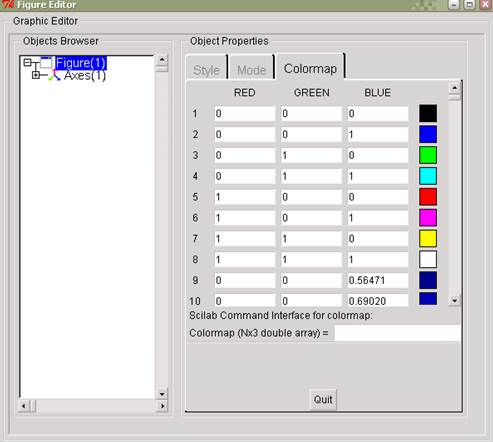Click the GREEN field of row 10
Image resolution: width=493 pixels, height=442 pixels.
(x=311, y=300)
